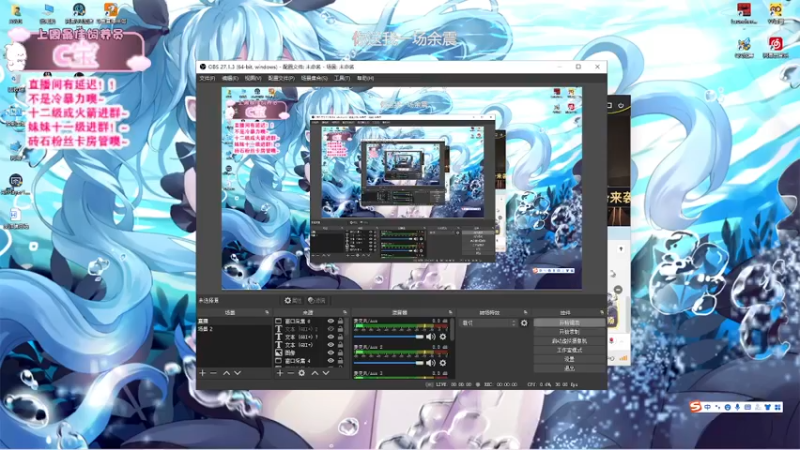Move scene down in Scenes panel

pos(238,373)
